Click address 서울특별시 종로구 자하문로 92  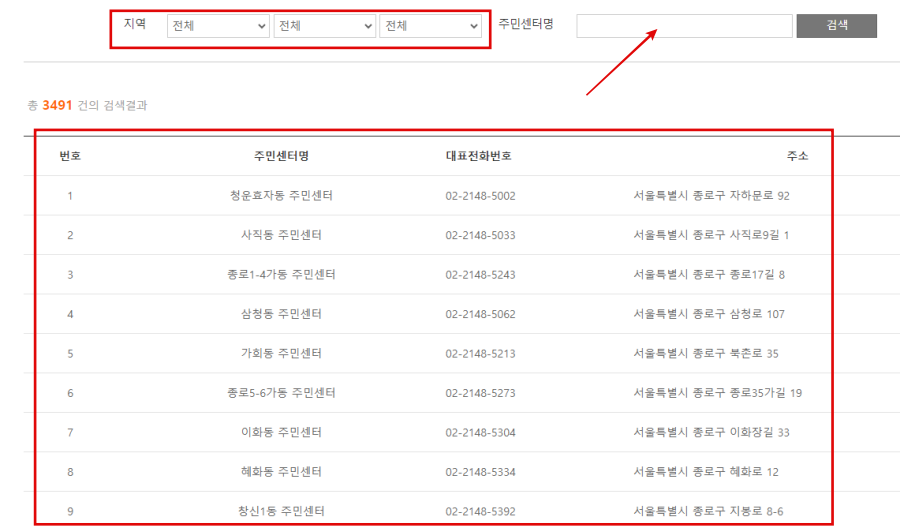[x=712, y=196]
